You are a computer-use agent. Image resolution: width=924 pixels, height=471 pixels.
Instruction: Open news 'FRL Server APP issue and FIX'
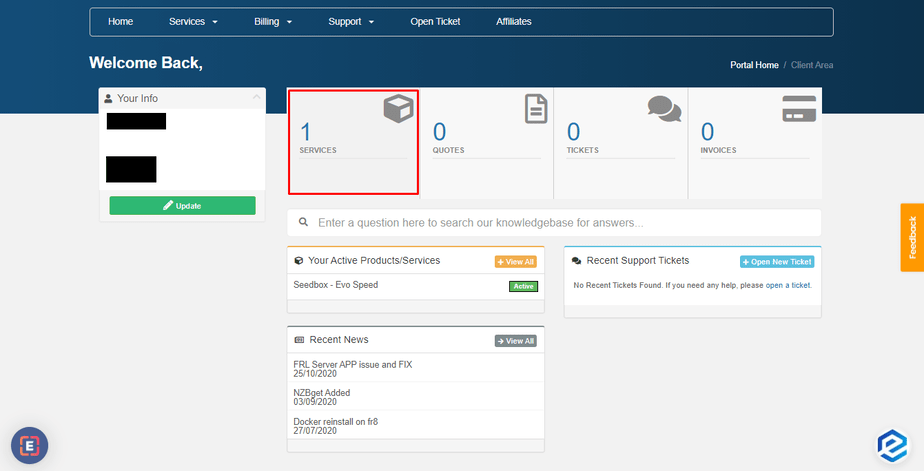click(x=353, y=365)
